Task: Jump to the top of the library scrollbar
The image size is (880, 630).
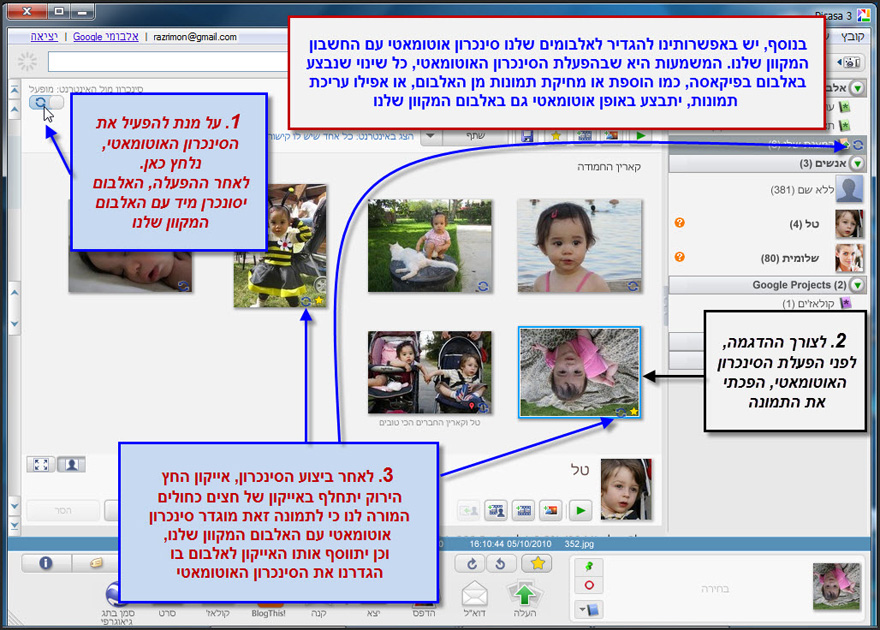Action: click(x=15, y=90)
